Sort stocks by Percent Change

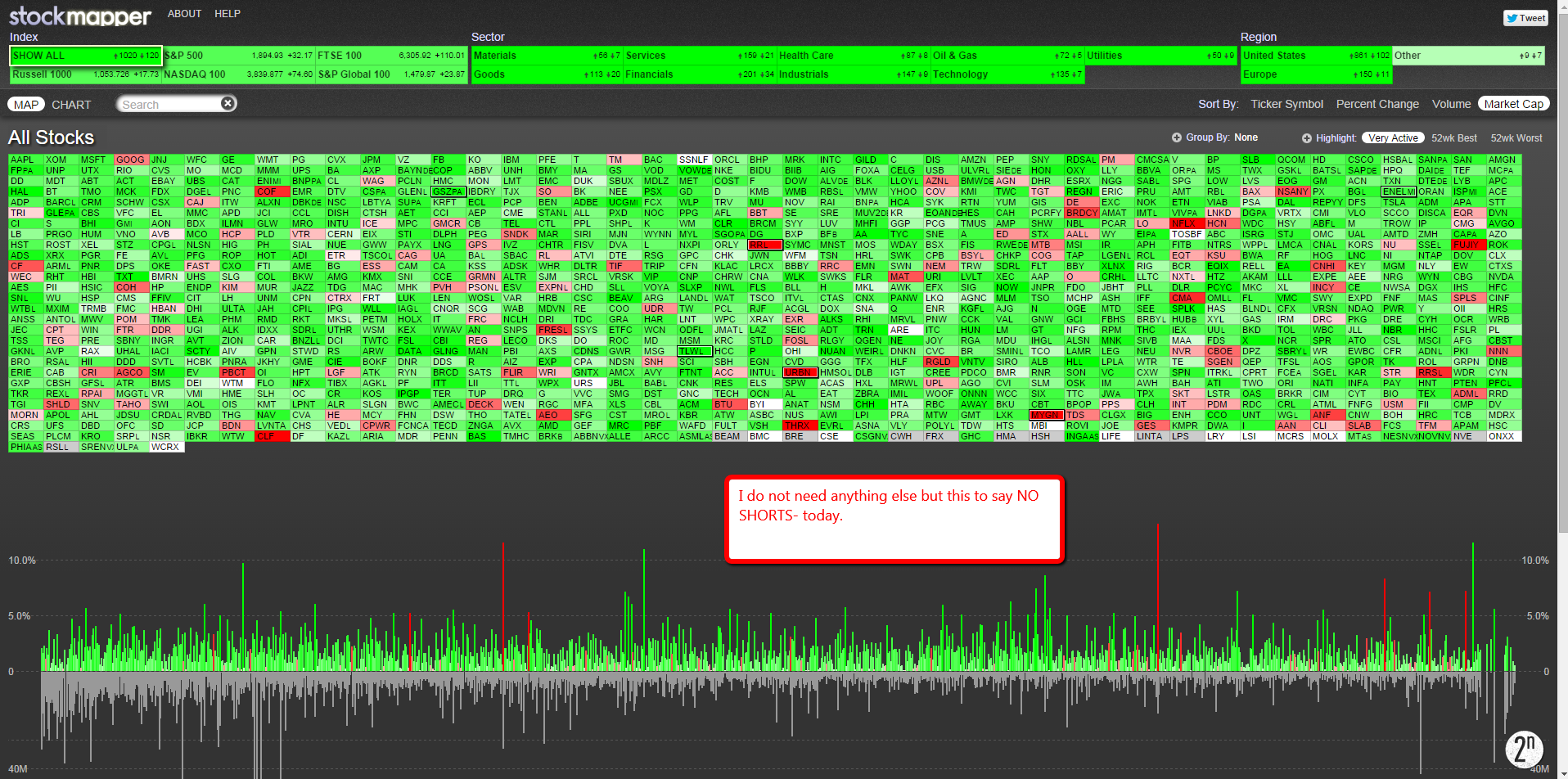[x=1377, y=104]
